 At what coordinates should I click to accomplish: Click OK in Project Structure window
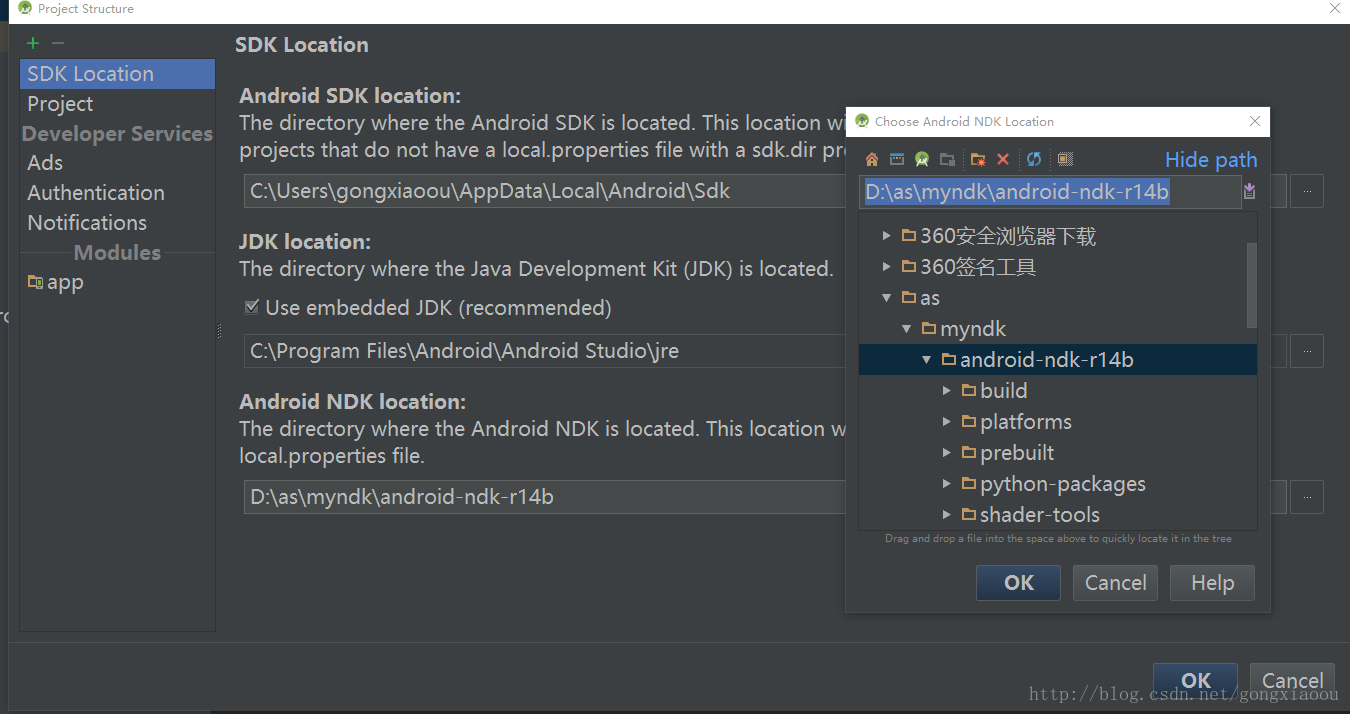click(1195, 680)
